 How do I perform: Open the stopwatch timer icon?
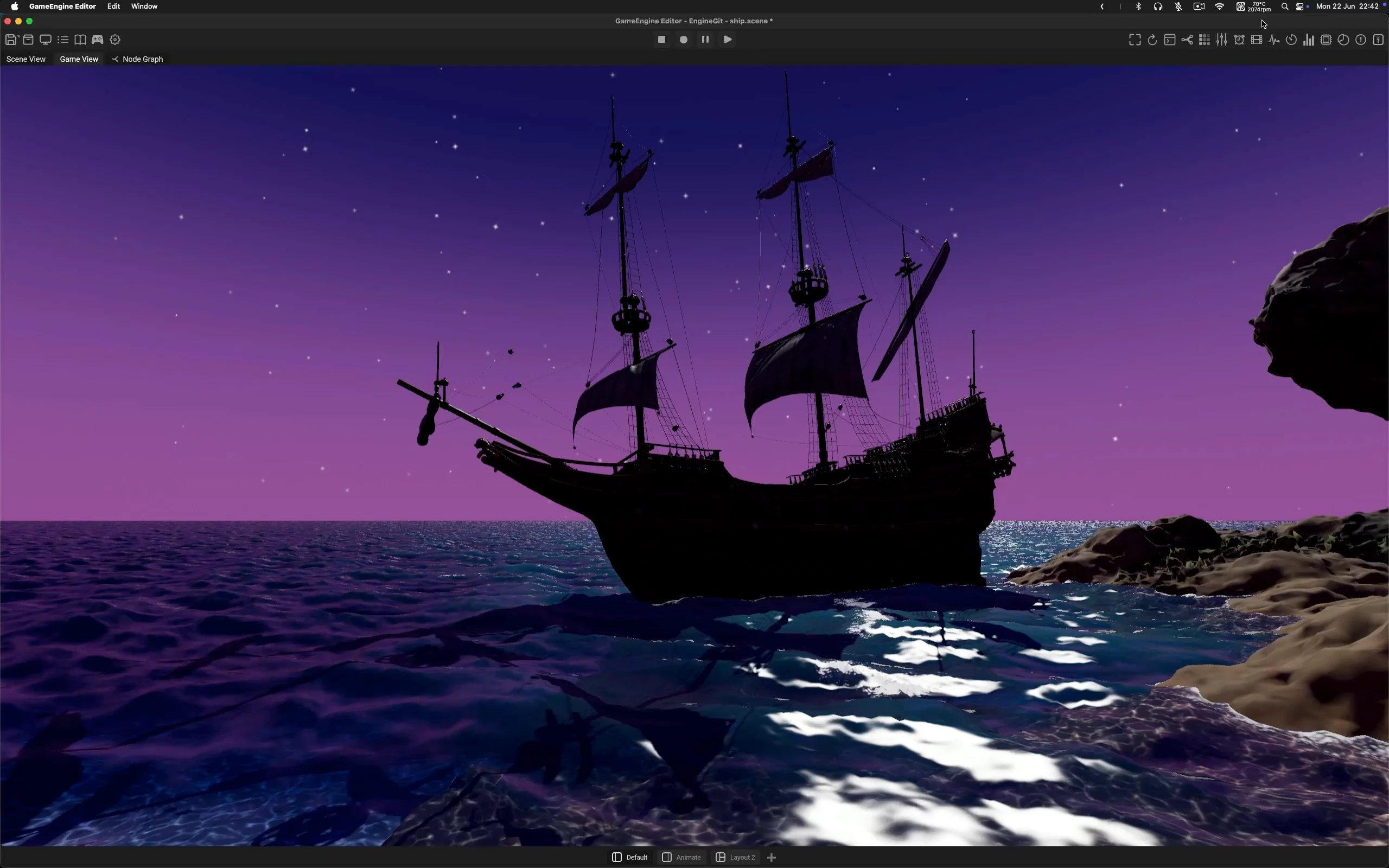1291,40
